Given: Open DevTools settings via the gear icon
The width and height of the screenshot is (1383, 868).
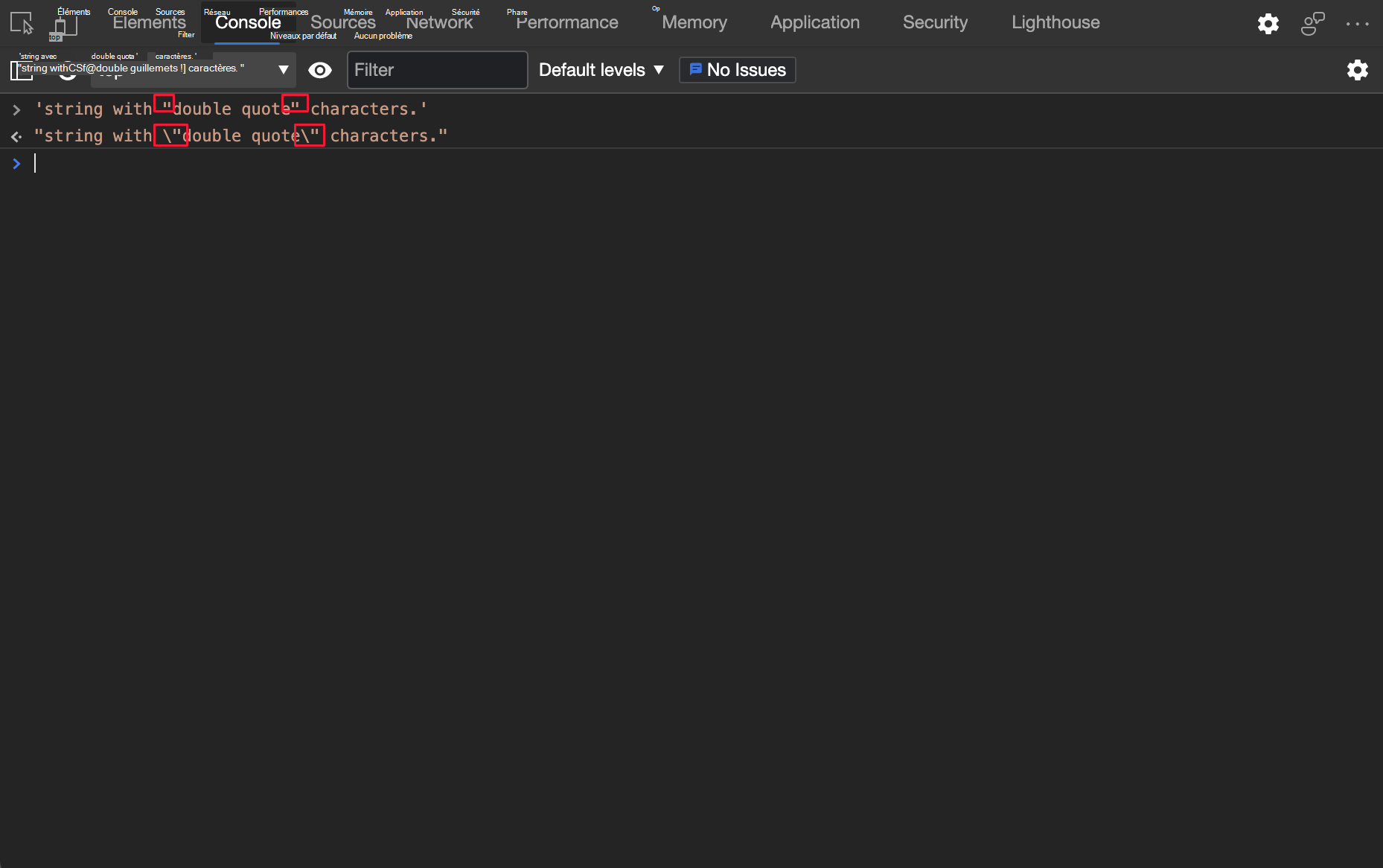Looking at the screenshot, I should click(1268, 23).
